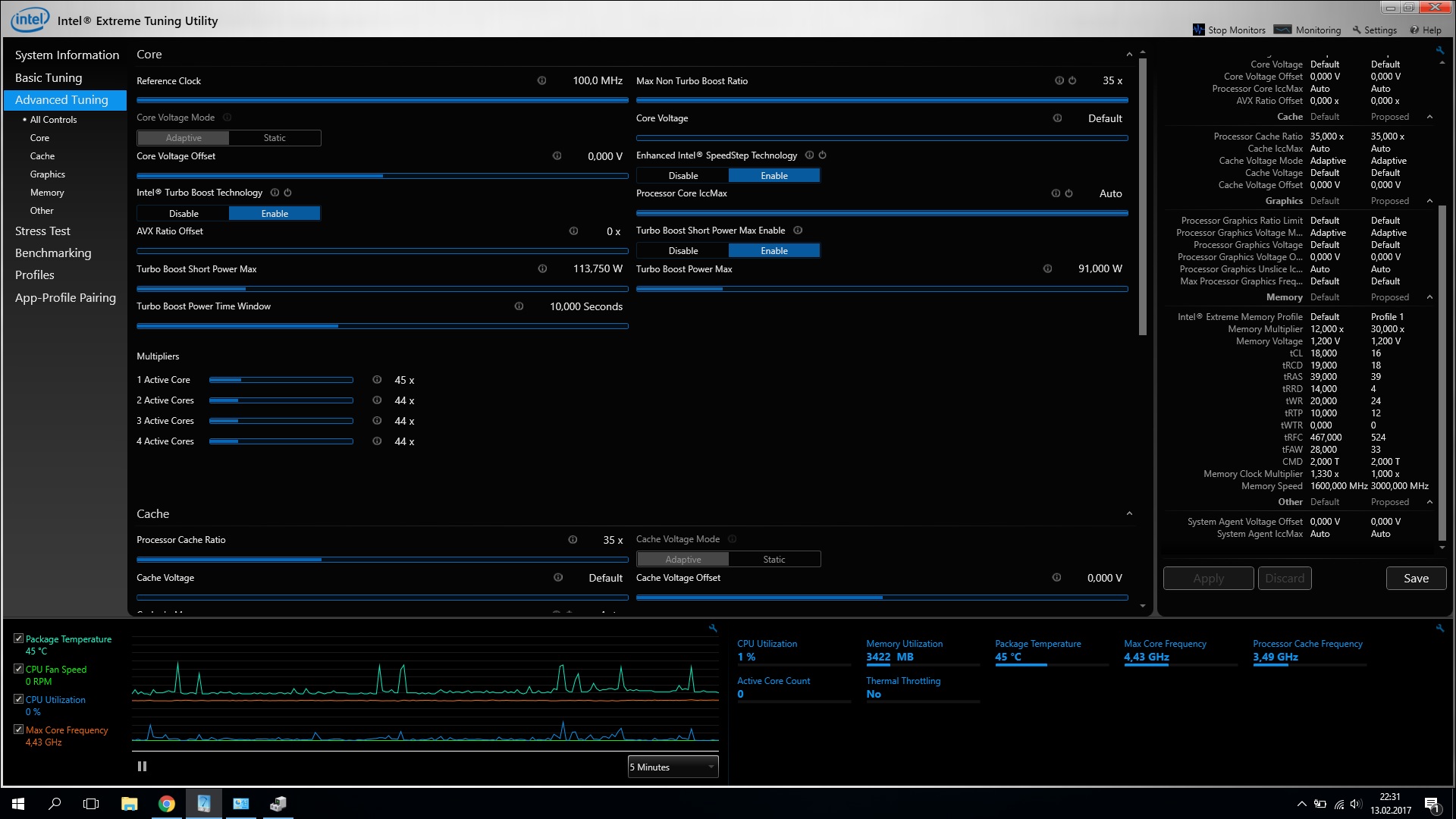The height and width of the screenshot is (819, 1456).
Task: Disable Enhanced Intel SpeedStep Technology
Action: (x=683, y=175)
